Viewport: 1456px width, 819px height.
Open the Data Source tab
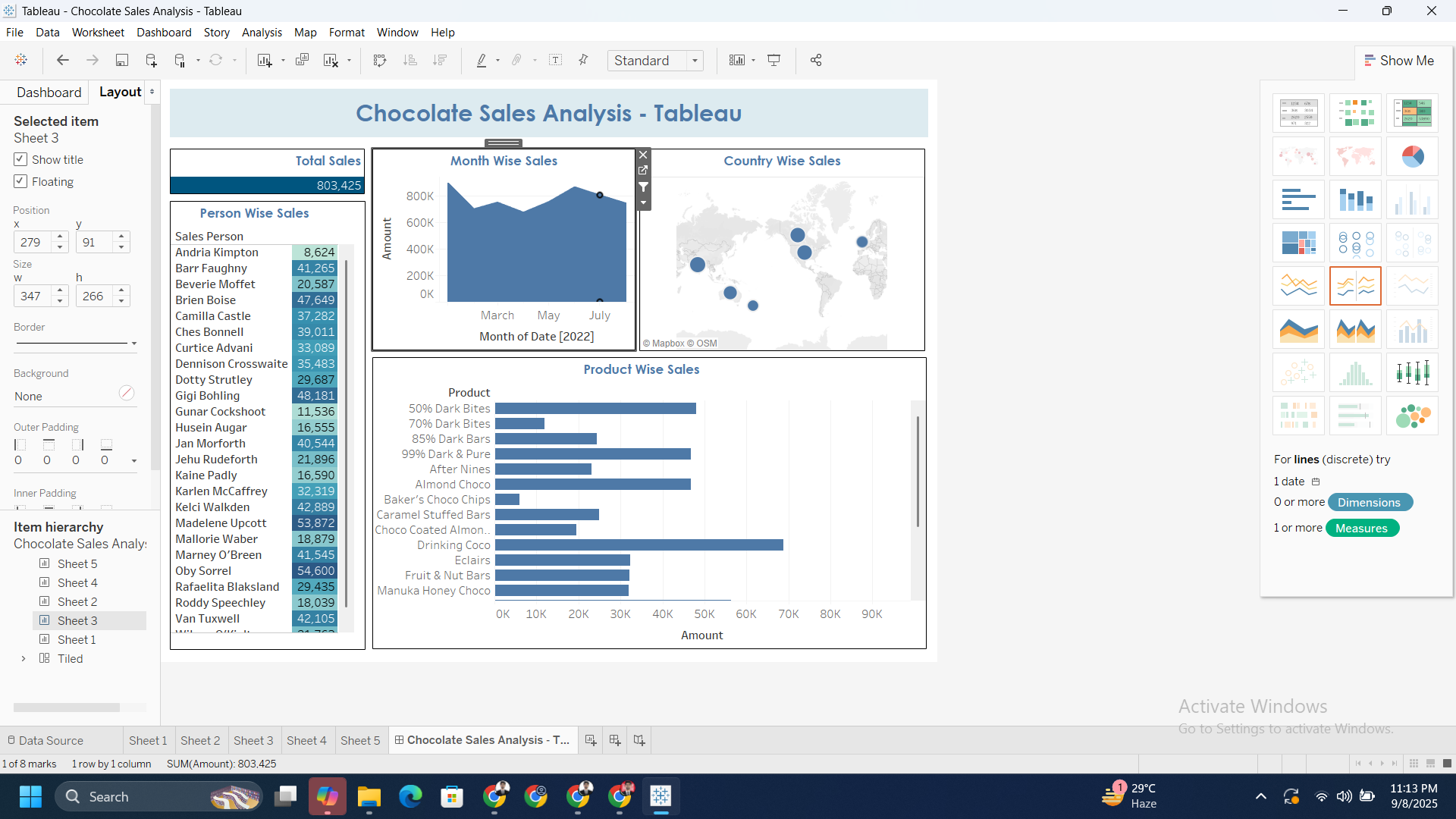[45, 741]
